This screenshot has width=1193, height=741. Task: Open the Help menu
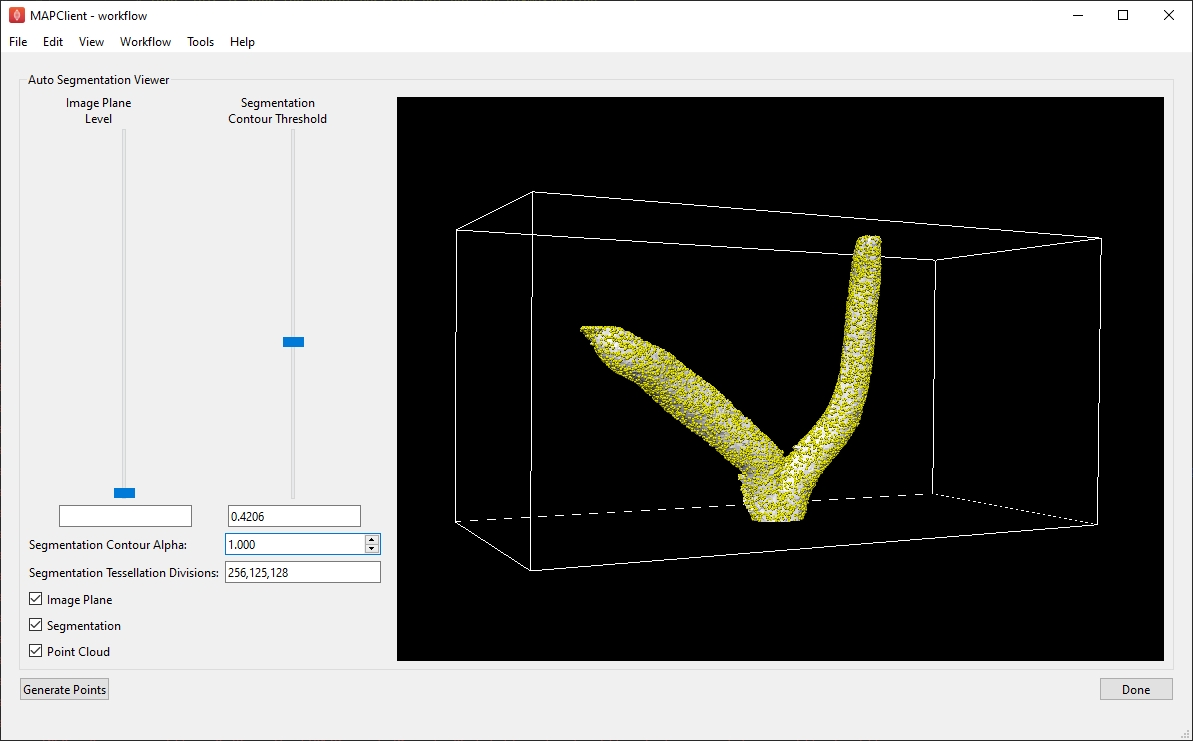click(x=242, y=42)
